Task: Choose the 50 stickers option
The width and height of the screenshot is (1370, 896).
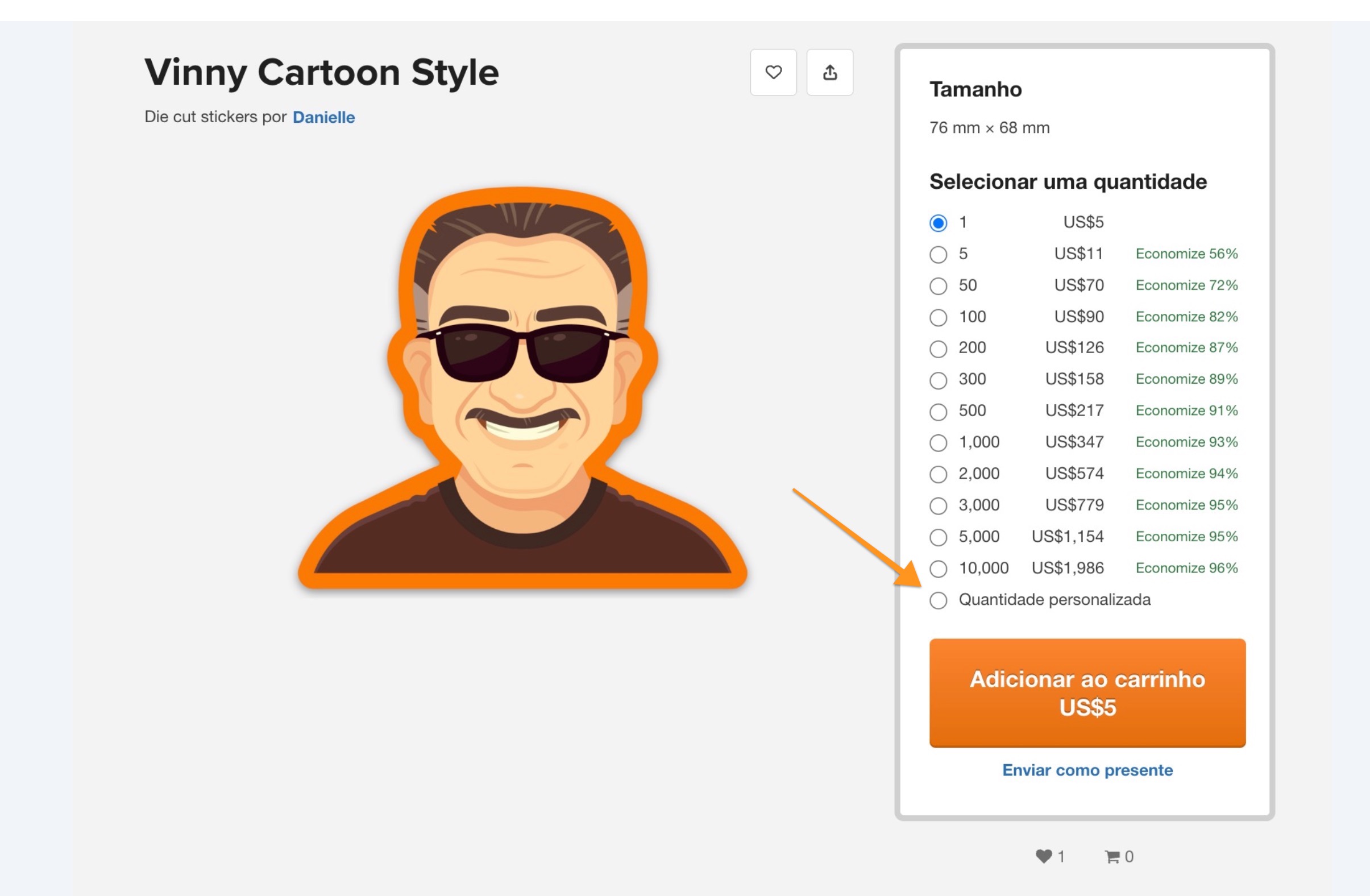Action: [x=939, y=285]
